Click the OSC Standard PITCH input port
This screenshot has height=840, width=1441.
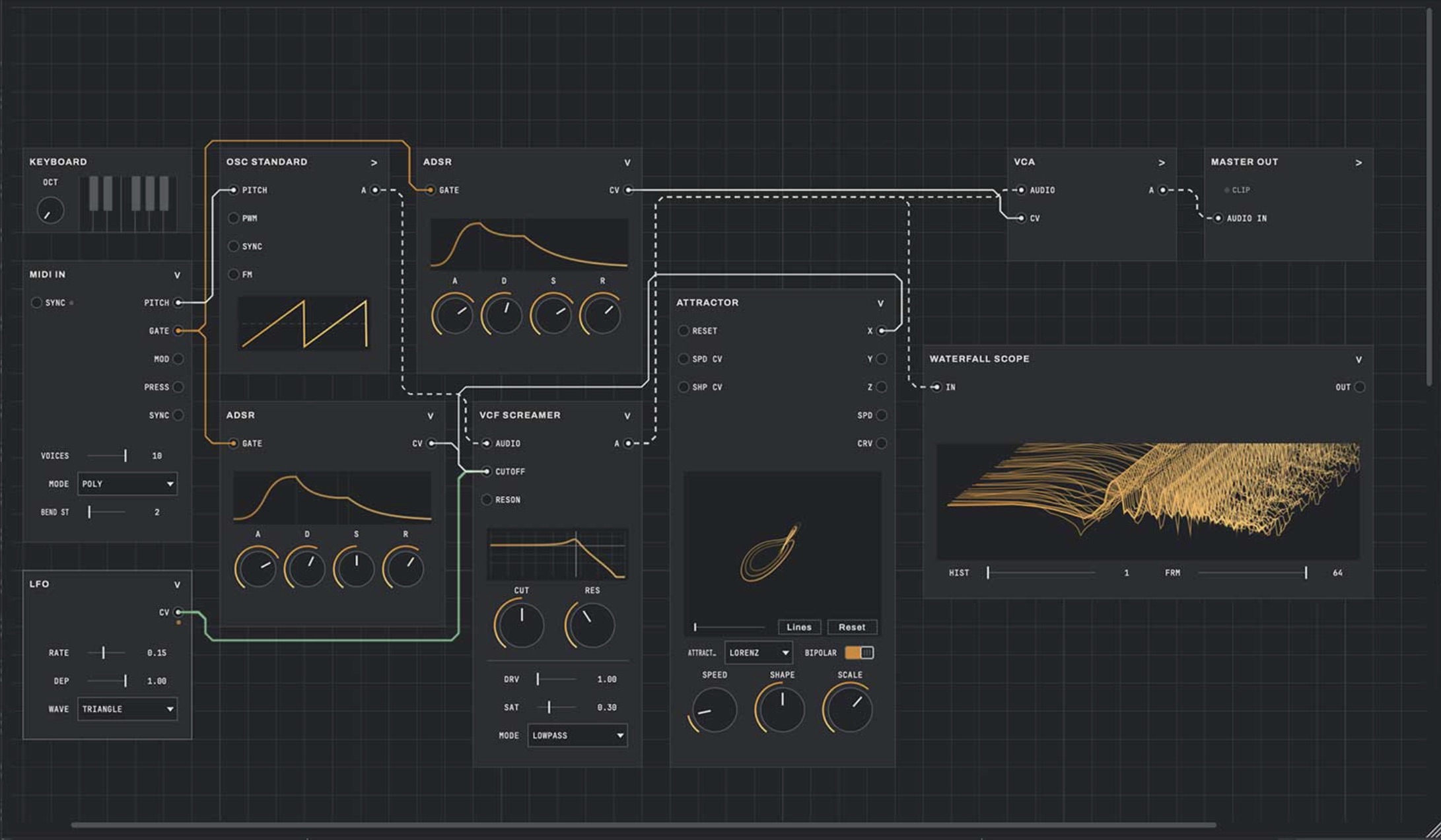click(233, 190)
